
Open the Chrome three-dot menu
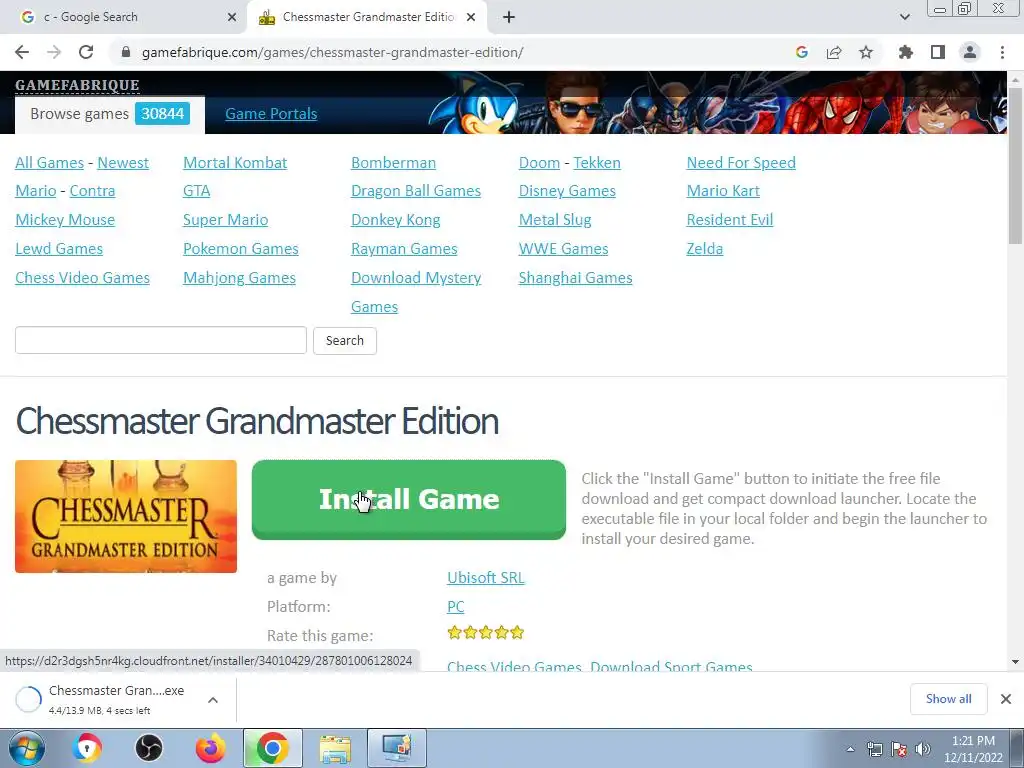[x=1002, y=52]
